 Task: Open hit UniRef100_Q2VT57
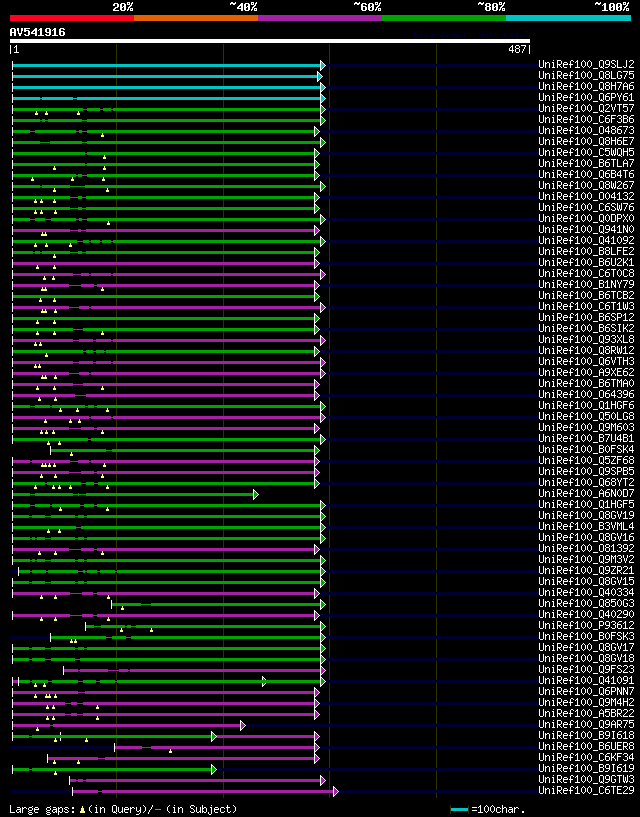586,108
